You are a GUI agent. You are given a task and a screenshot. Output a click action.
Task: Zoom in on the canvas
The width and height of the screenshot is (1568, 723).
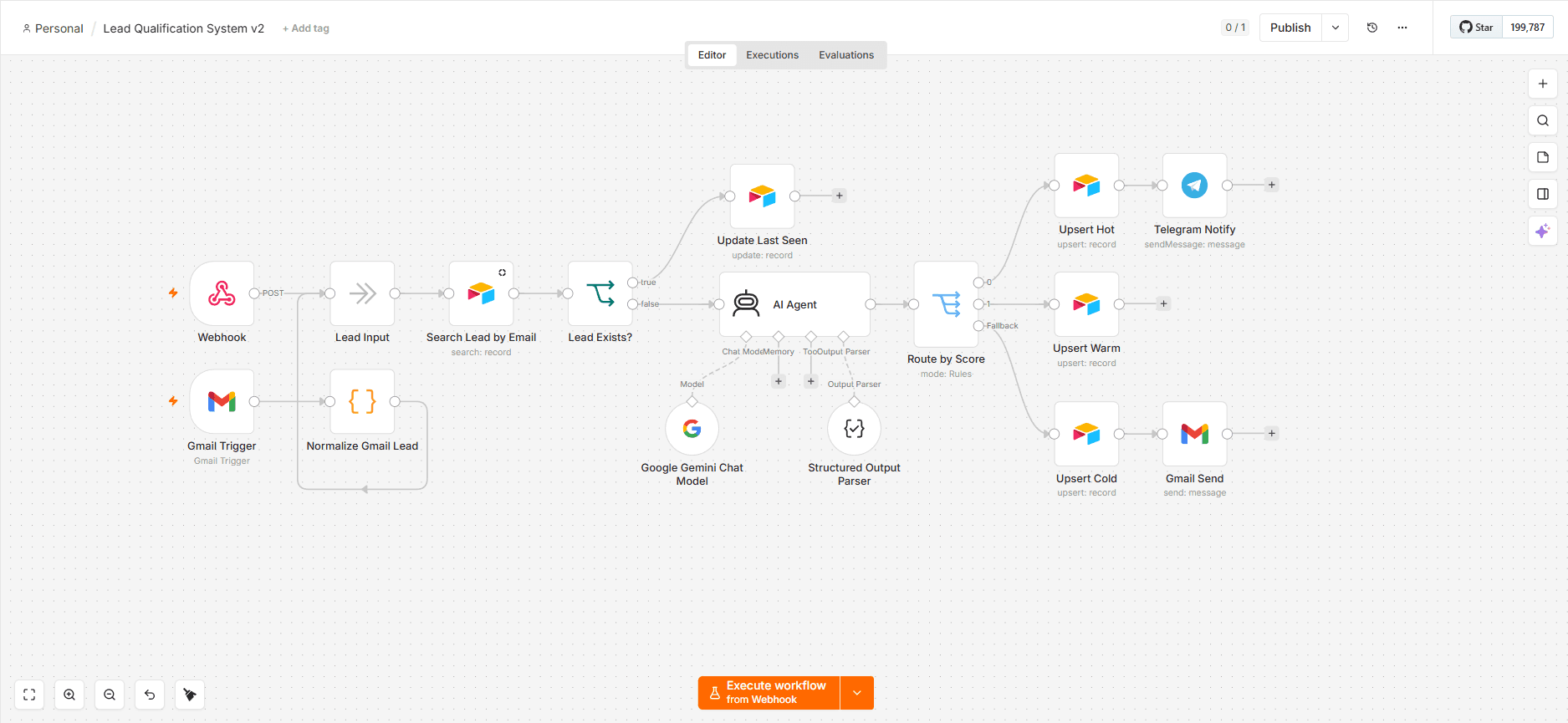click(x=69, y=695)
